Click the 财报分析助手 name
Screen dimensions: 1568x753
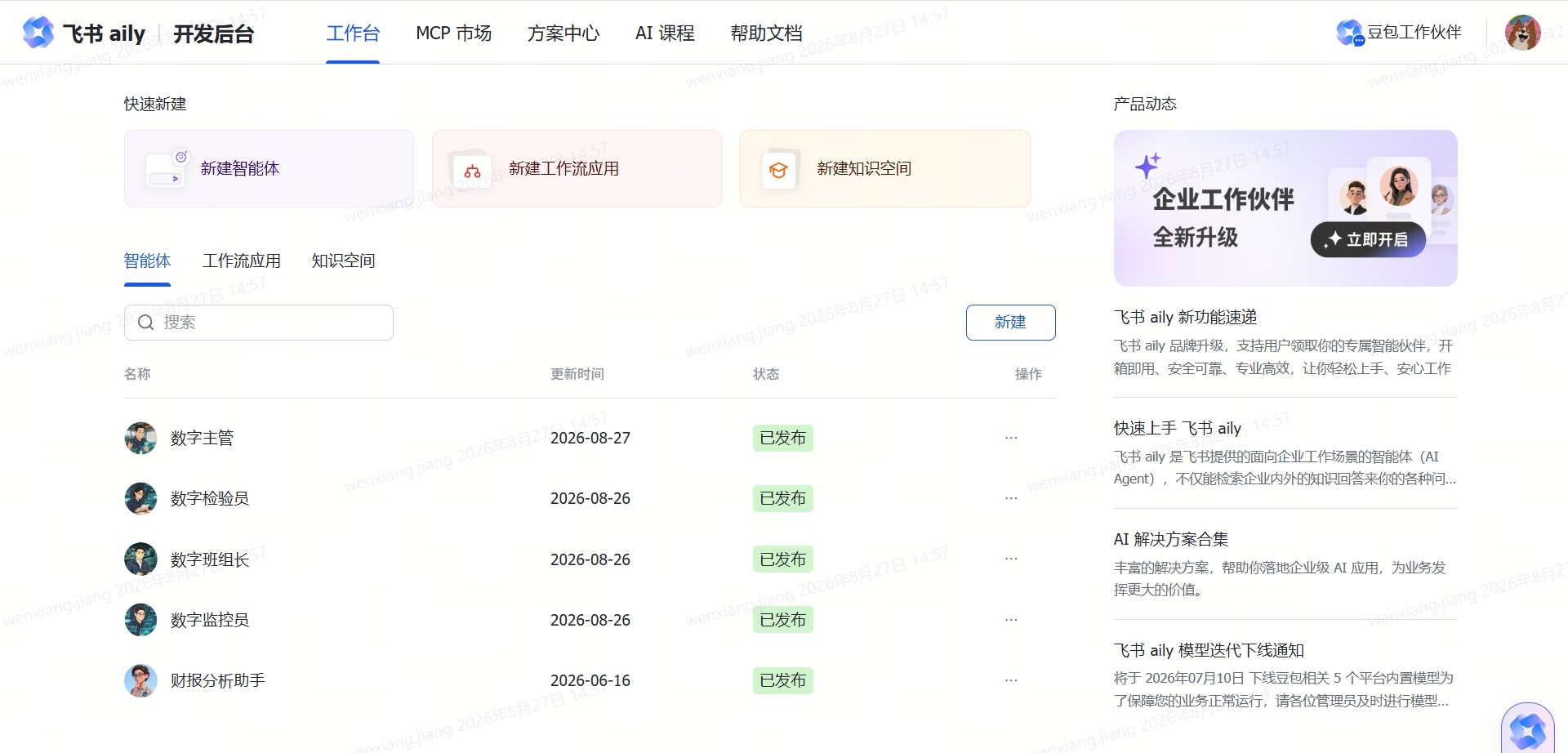tap(217, 680)
